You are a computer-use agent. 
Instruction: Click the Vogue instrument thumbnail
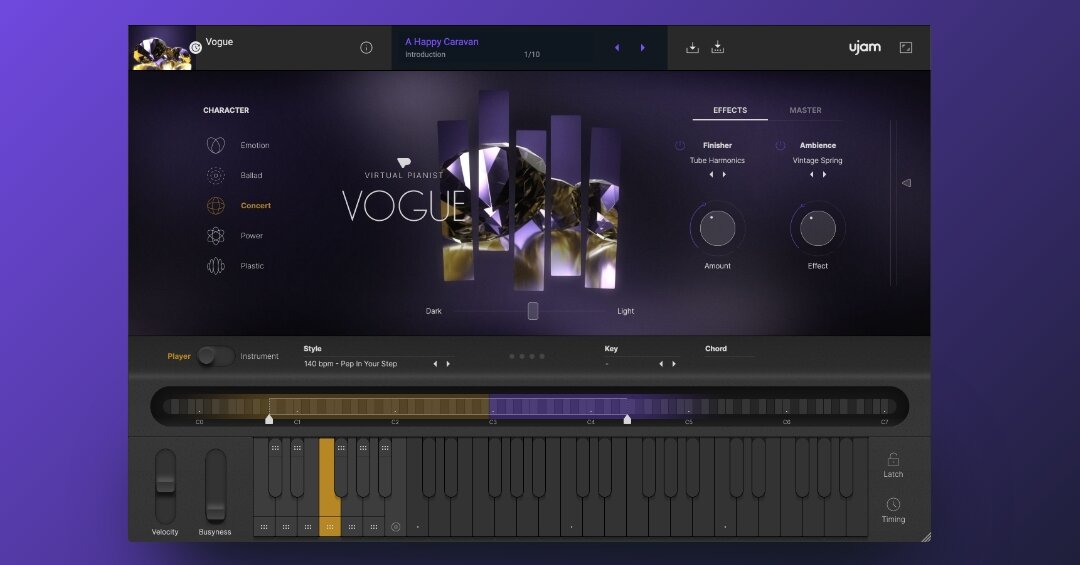click(163, 48)
